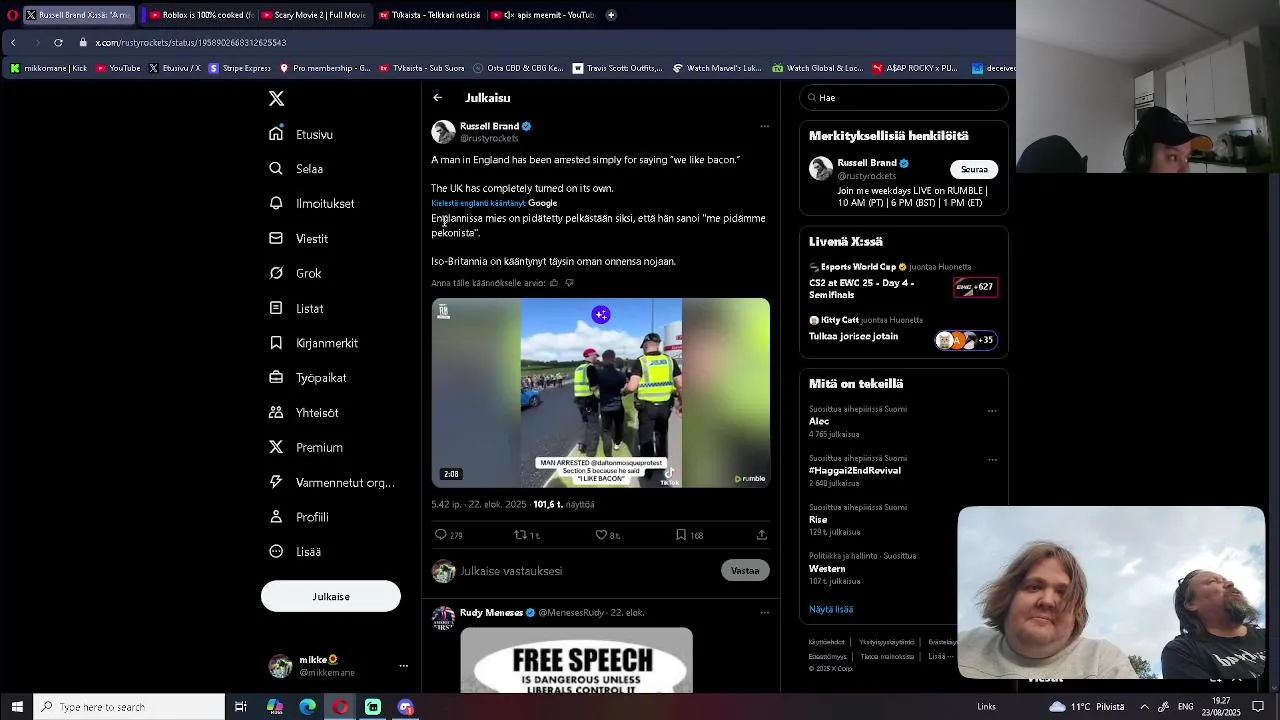Go back with Julkaisu arrow
1280x720 pixels.
(x=438, y=97)
